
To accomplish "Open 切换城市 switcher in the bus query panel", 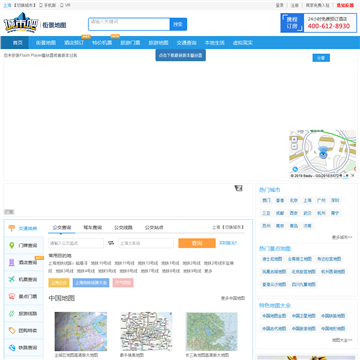I will pos(233,227).
